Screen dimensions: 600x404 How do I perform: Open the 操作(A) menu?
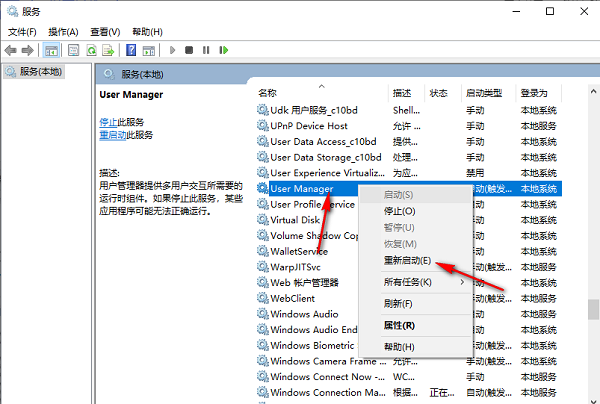coord(64,31)
